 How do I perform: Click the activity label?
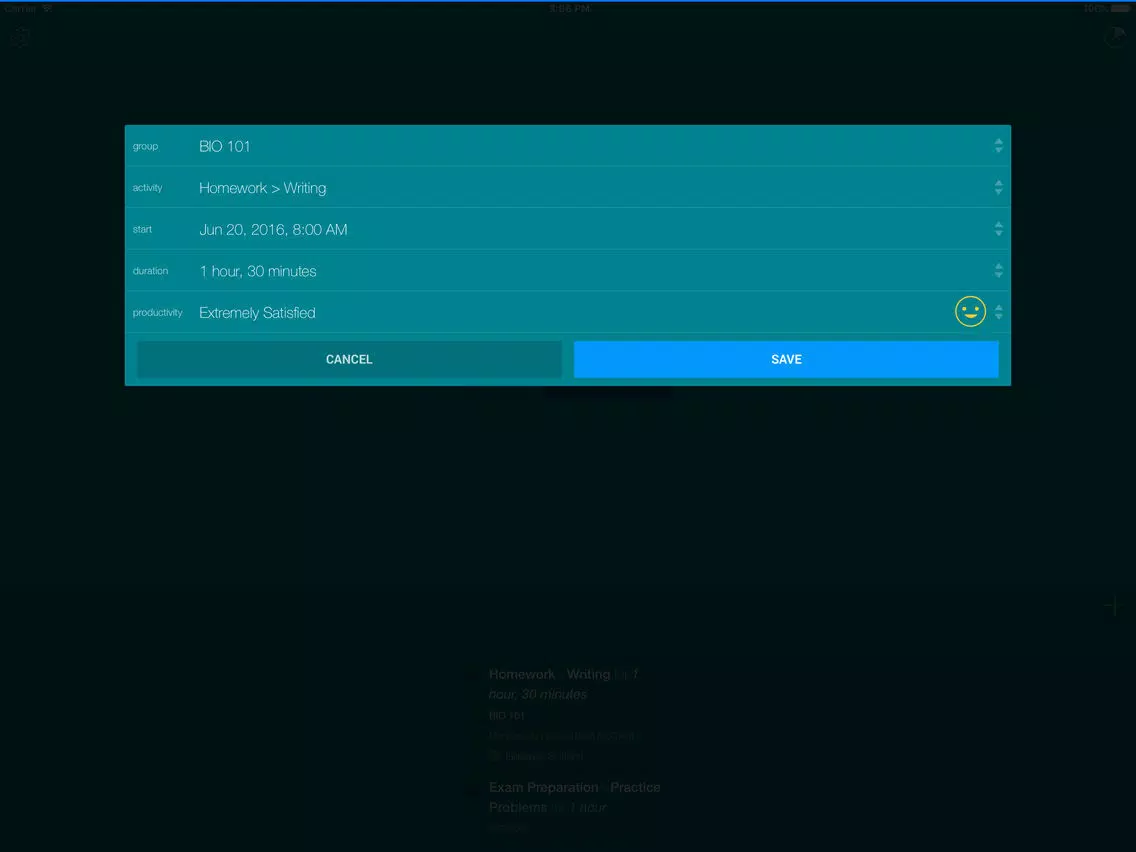147,188
